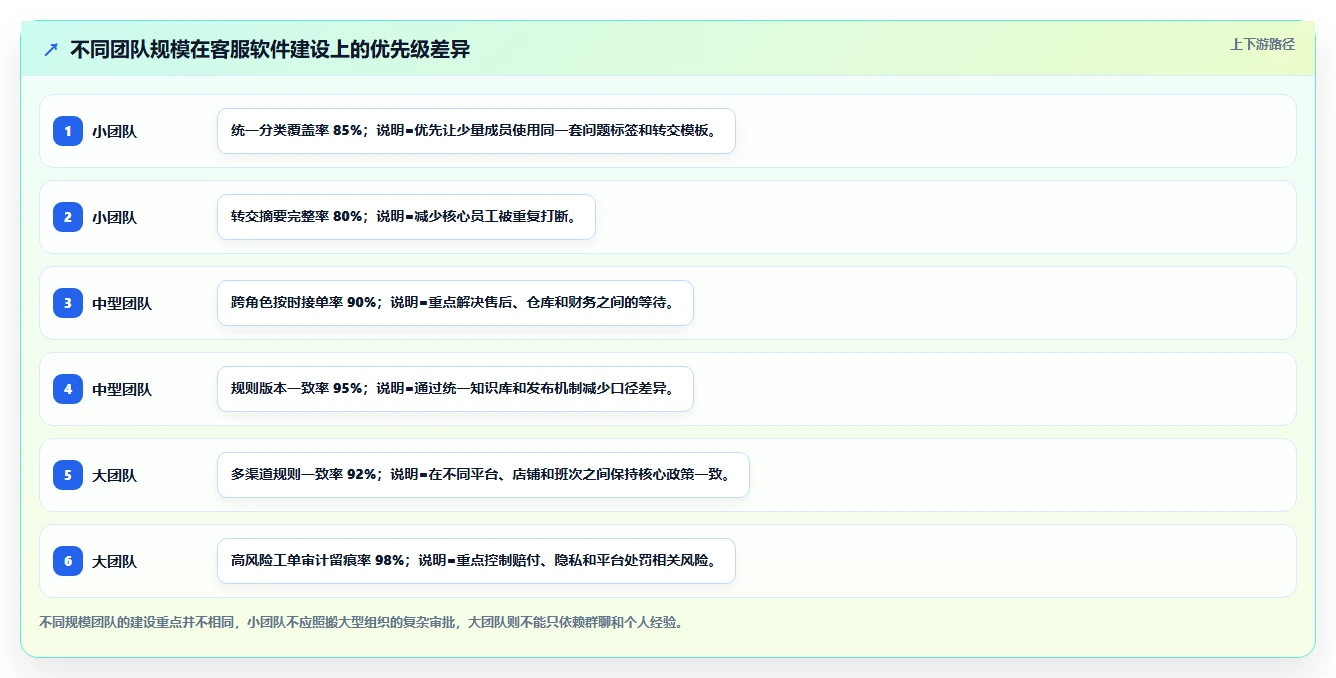Click the footer note starting with 不同规模团队的建设重点
This screenshot has height=678, width=1336.
click(x=361, y=622)
